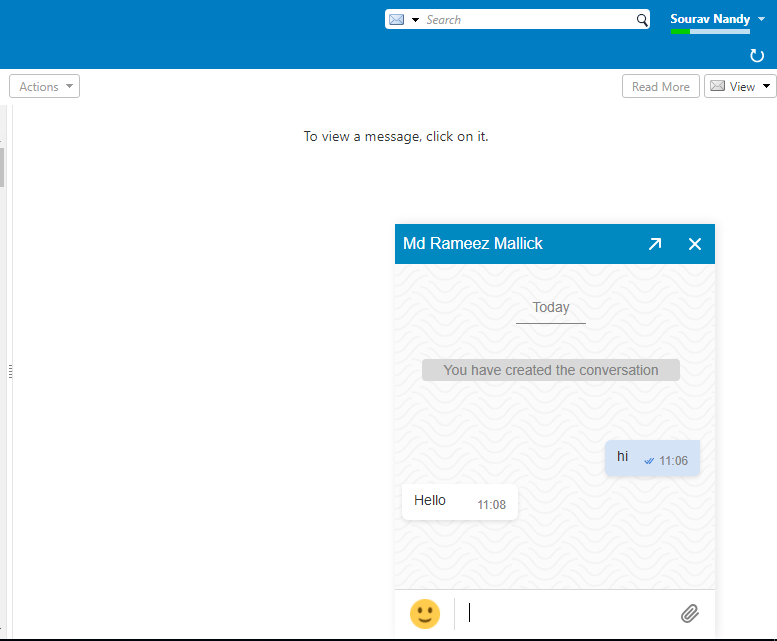The height and width of the screenshot is (641, 777).
Task: Open the mail search type dropdown arrow
Action: (x=416, y=20)
